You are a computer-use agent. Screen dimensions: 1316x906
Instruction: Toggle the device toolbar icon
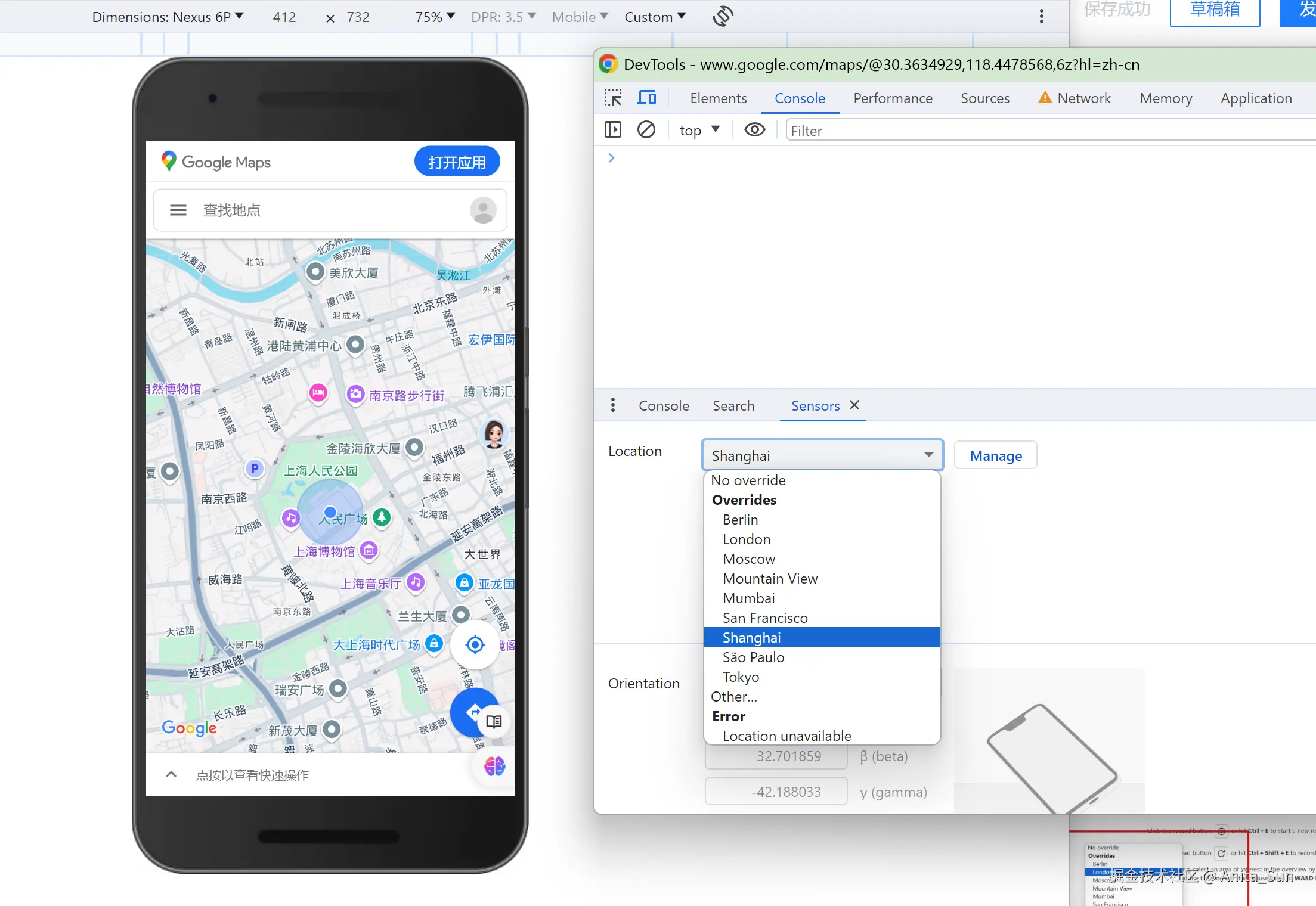pyautogui.click(x=646, y=98)
